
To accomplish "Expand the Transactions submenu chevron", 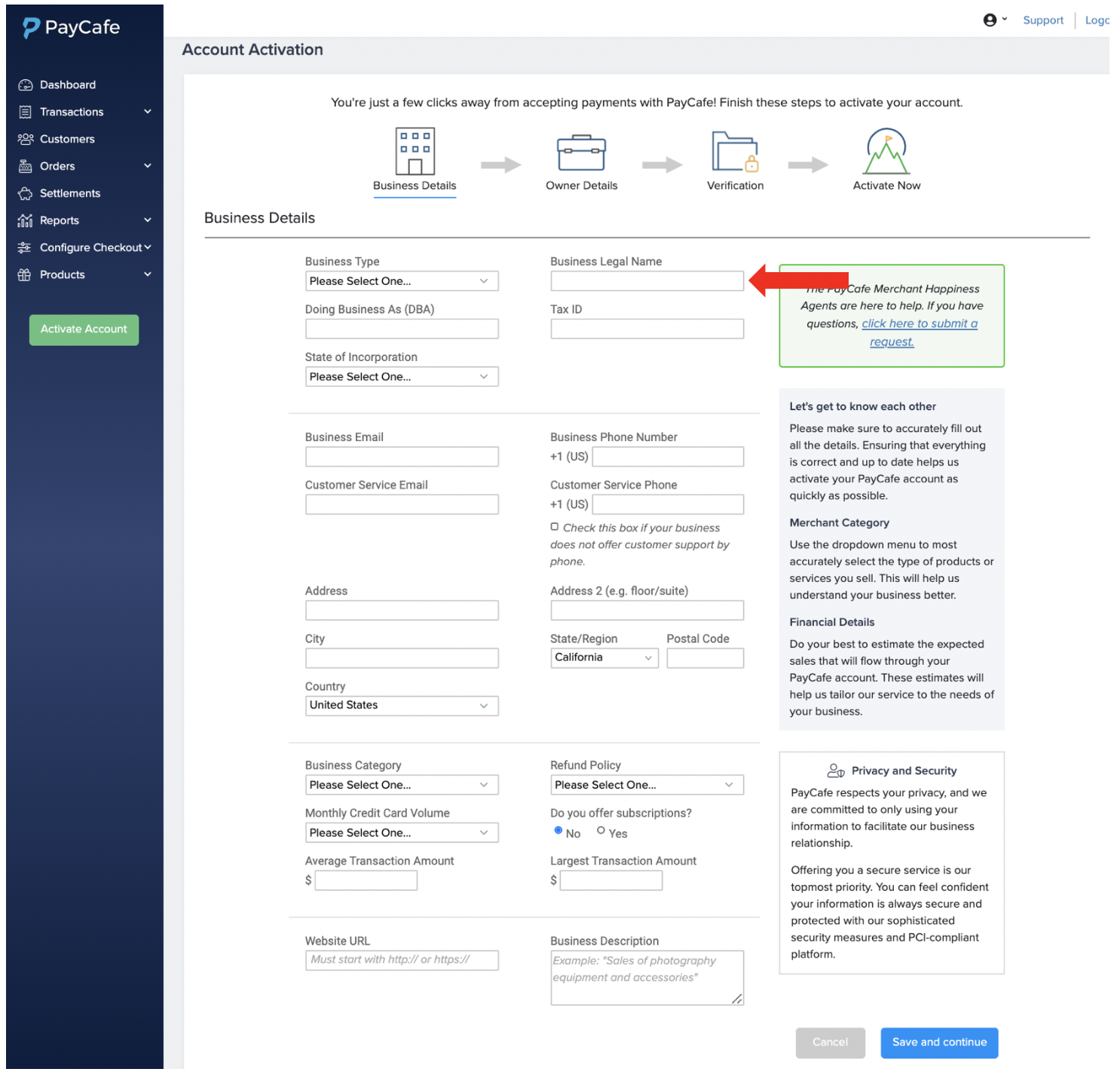I will [x=148, y=112].
